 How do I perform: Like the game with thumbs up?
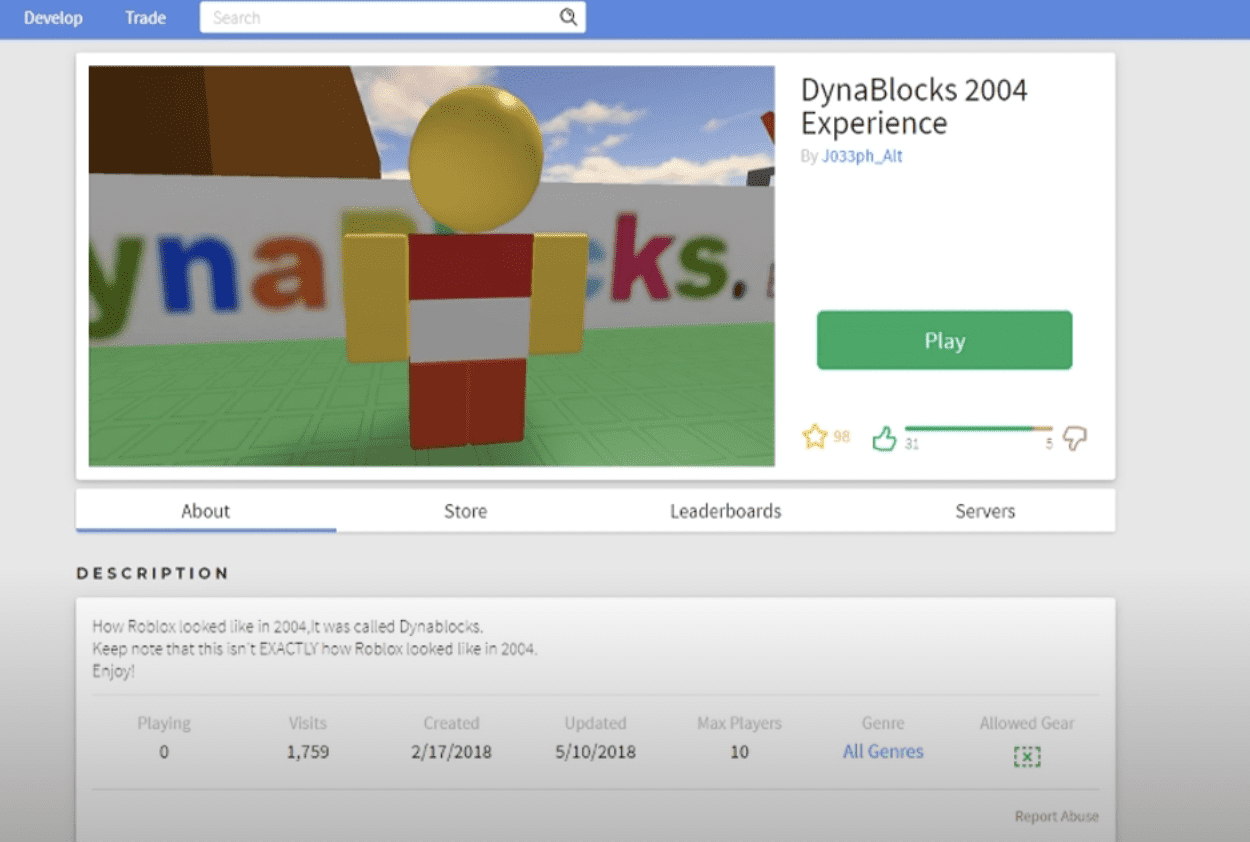(x=884, y=438)
